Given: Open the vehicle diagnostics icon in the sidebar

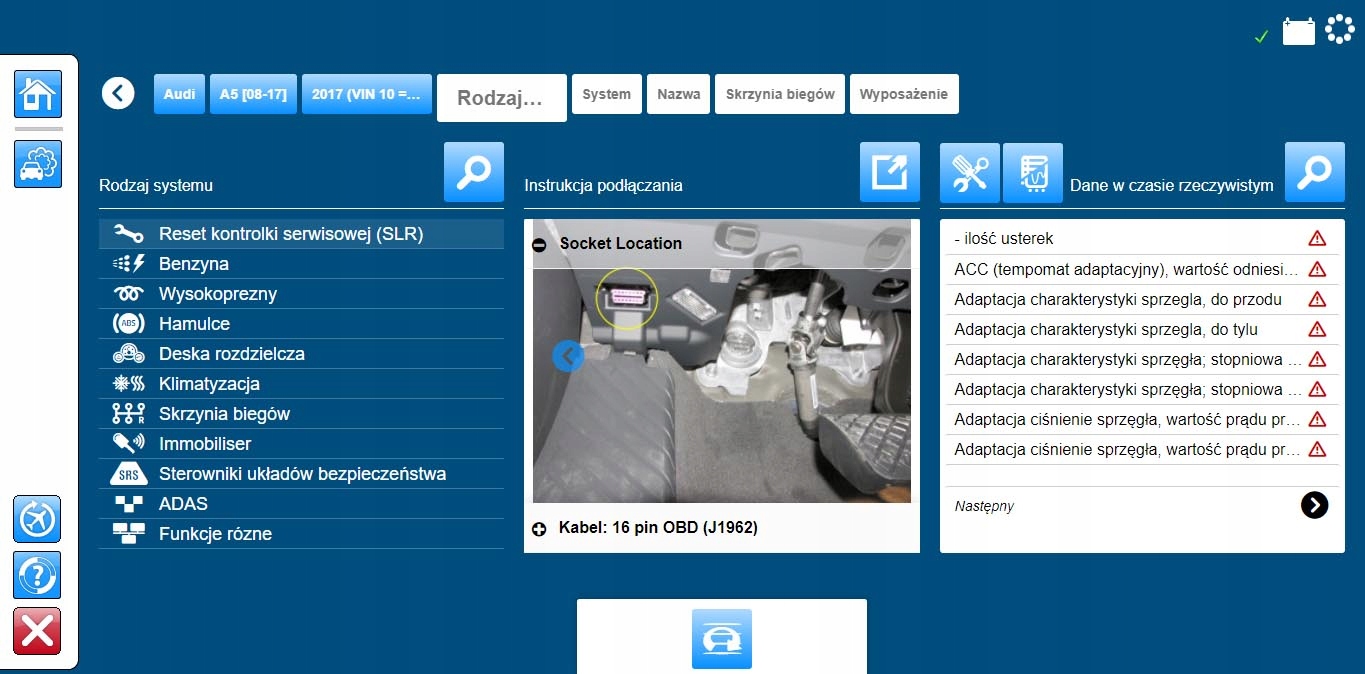Looking at the screenshot, I should tap(38, 164).
